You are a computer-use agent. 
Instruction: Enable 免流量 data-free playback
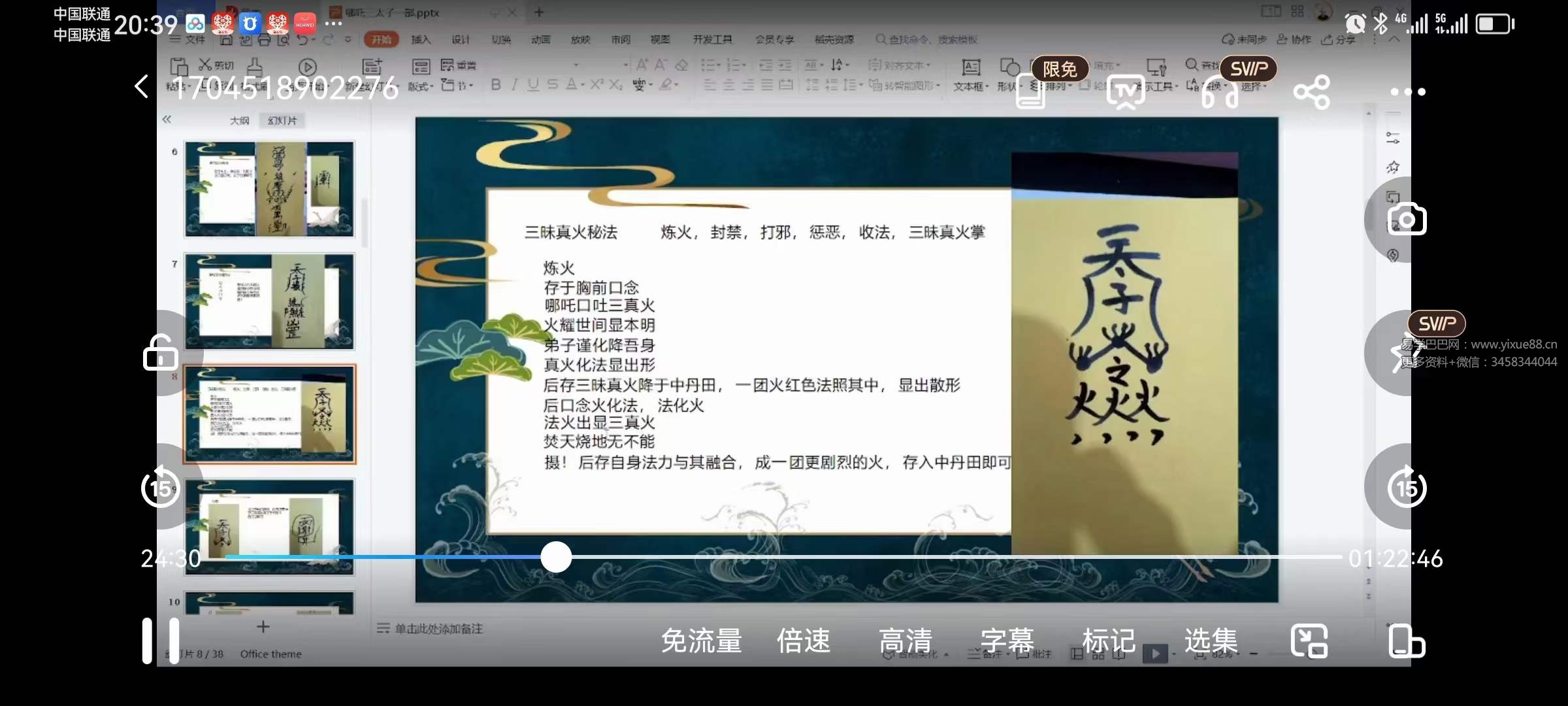coord(701,641)
